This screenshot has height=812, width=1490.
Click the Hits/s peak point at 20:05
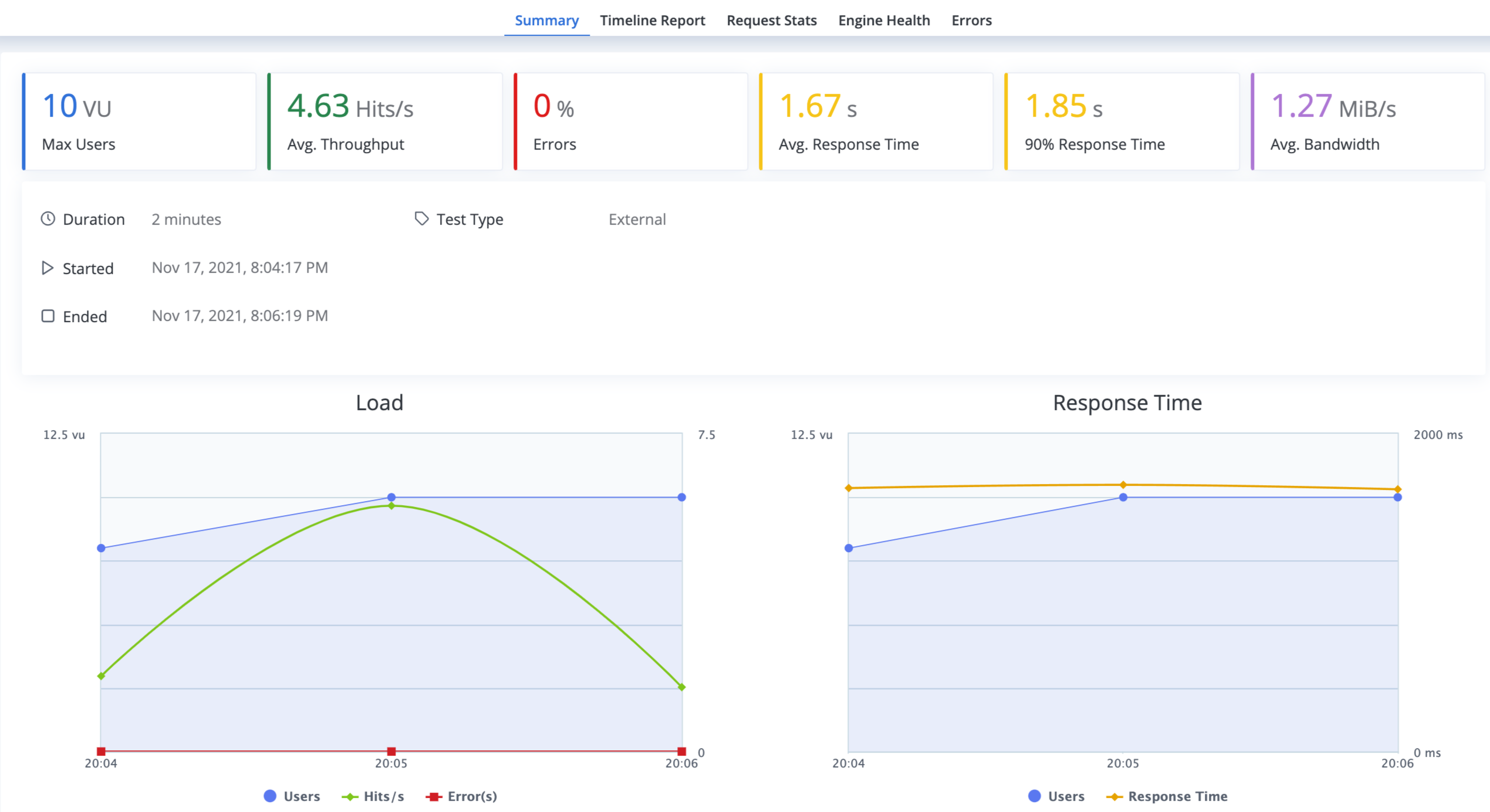tap(391, 506)
